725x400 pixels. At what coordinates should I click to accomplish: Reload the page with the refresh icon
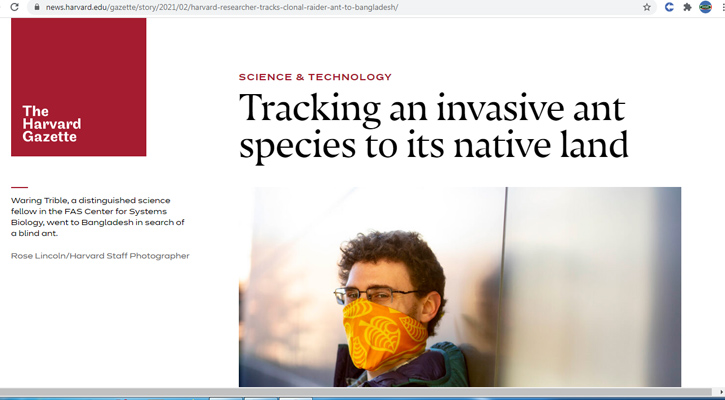click(14, 7)
